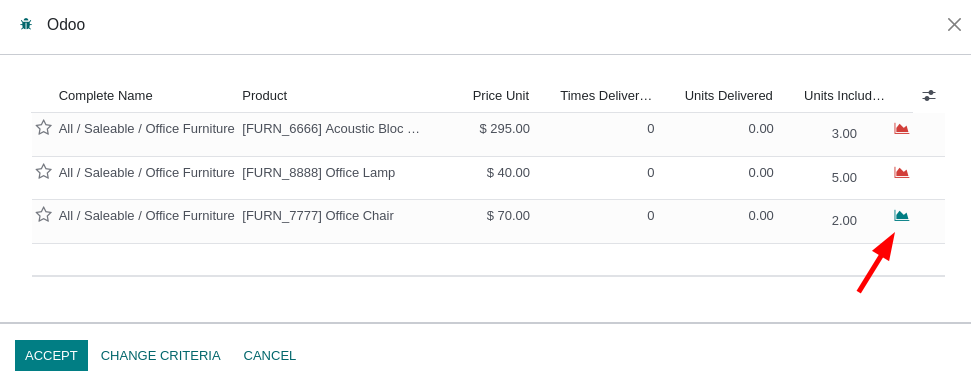The height and width of the screenshot is (383, 971).
Task: Open forecast chart icon for Office Lamp row
Action: (x=901, y=172)
